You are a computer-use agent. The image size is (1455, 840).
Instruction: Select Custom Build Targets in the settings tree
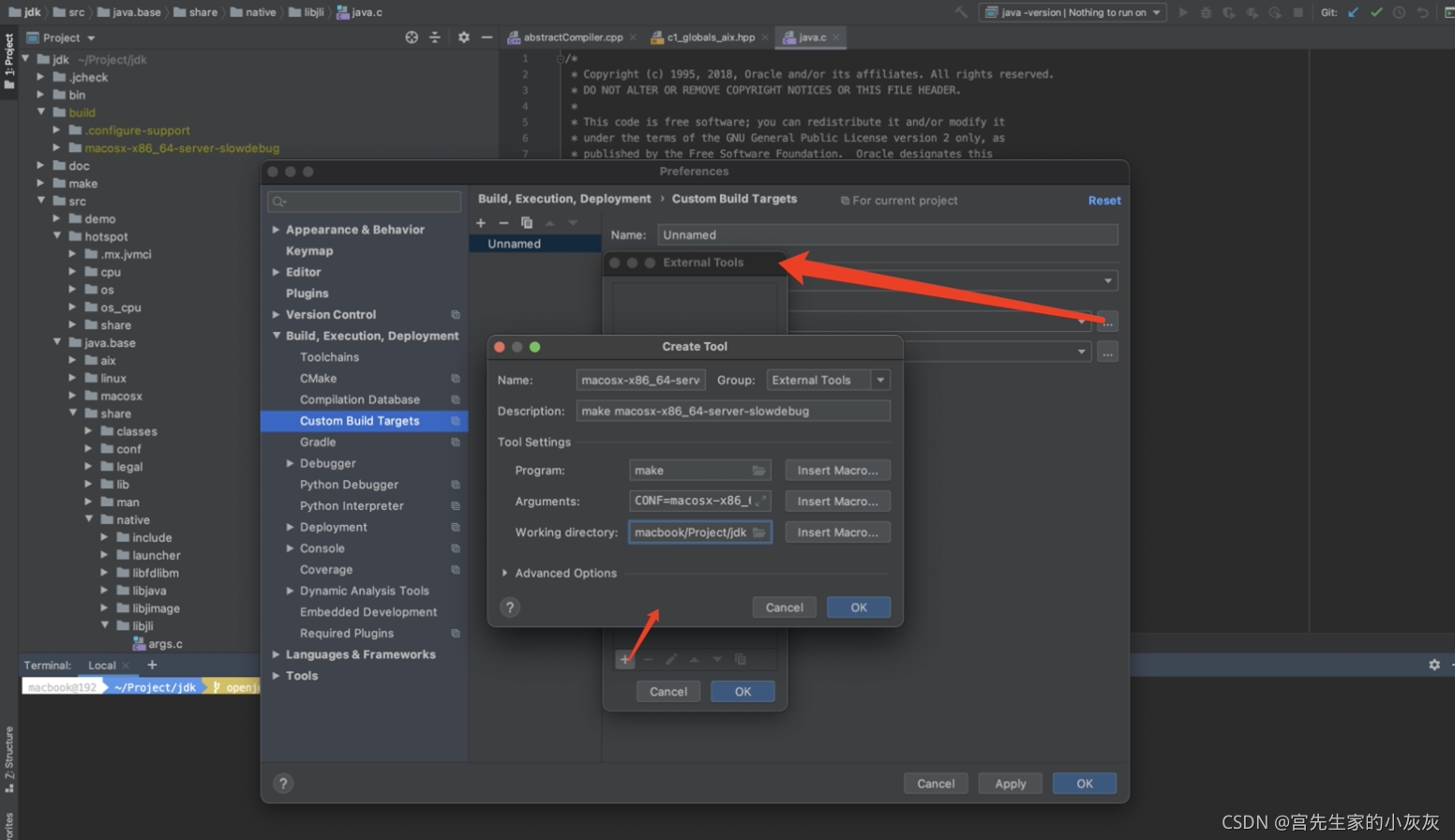(x=364, y=421)
